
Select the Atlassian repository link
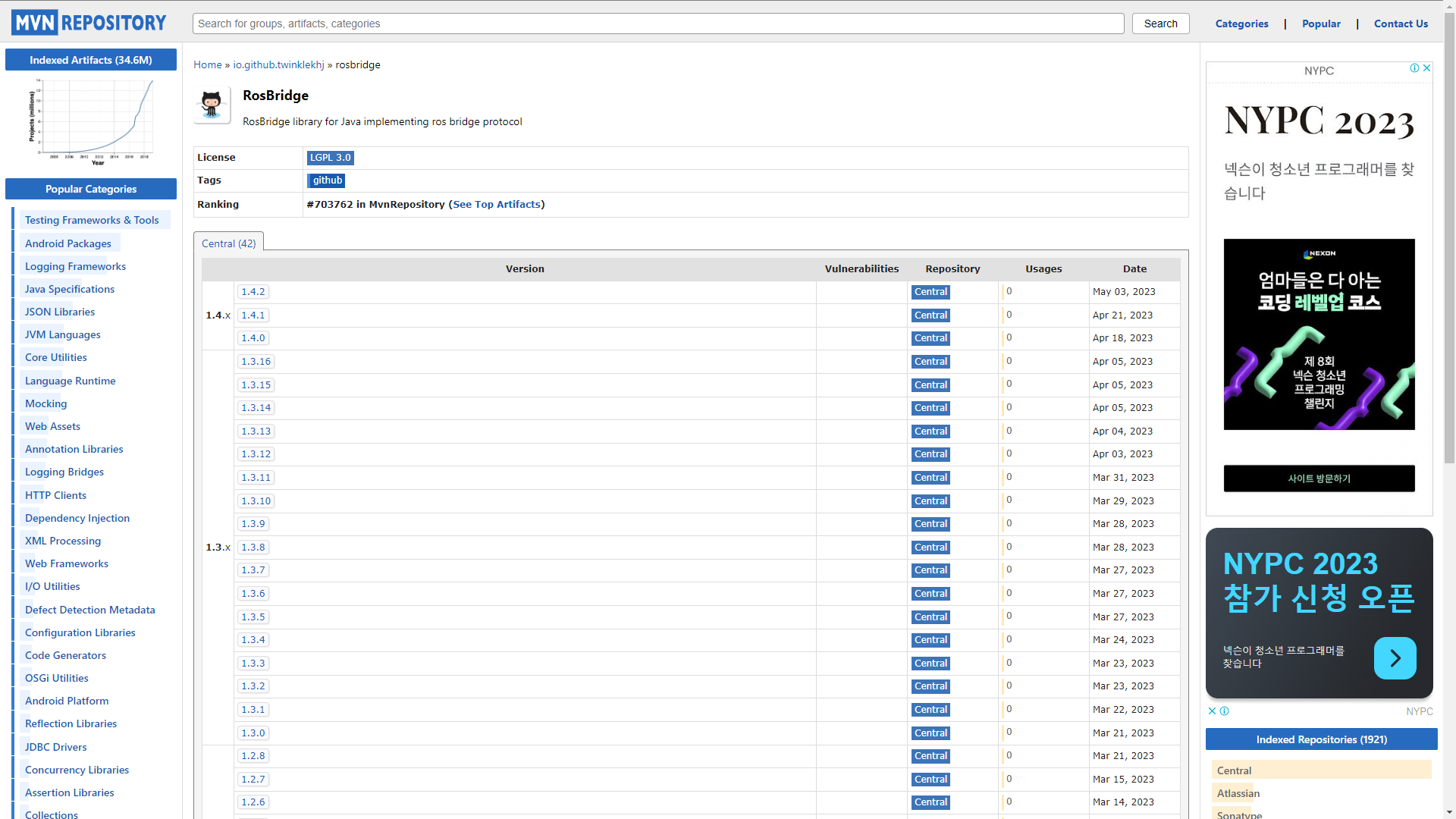(x=1237, y=793)
